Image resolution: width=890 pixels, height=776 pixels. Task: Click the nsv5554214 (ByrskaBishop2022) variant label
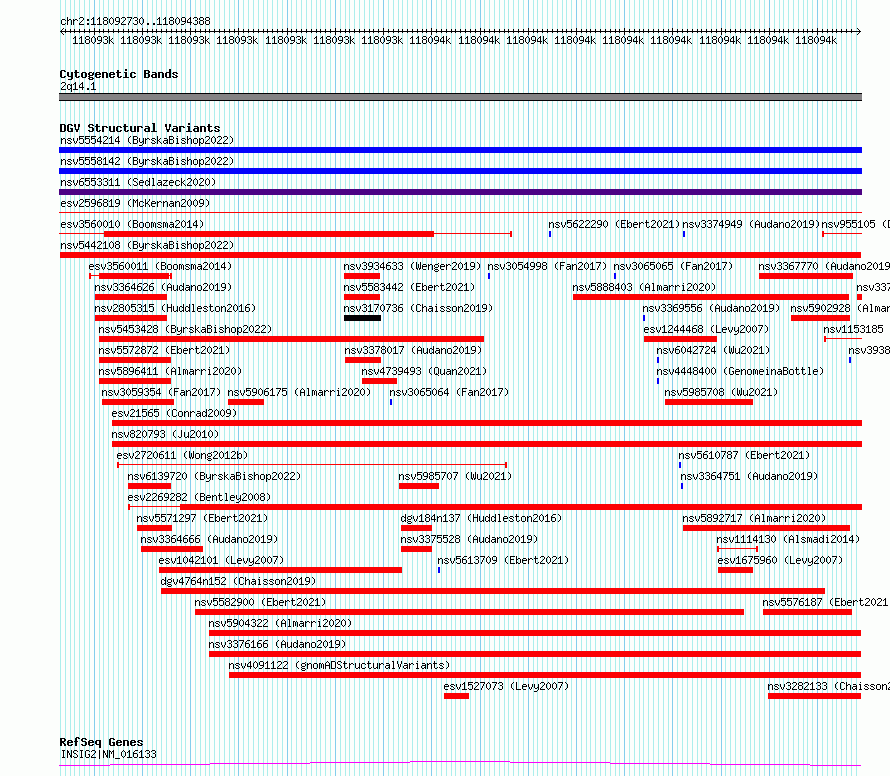point(147,140)
